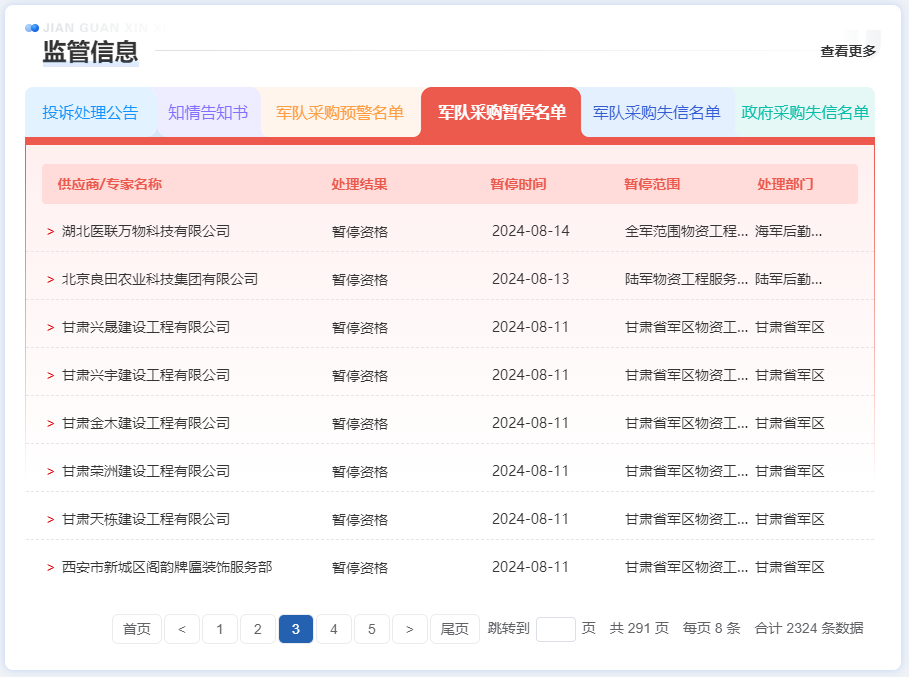Open 甘肃兴宇建设工程有限公司 entry
The image size is (909, 677).
146,376
